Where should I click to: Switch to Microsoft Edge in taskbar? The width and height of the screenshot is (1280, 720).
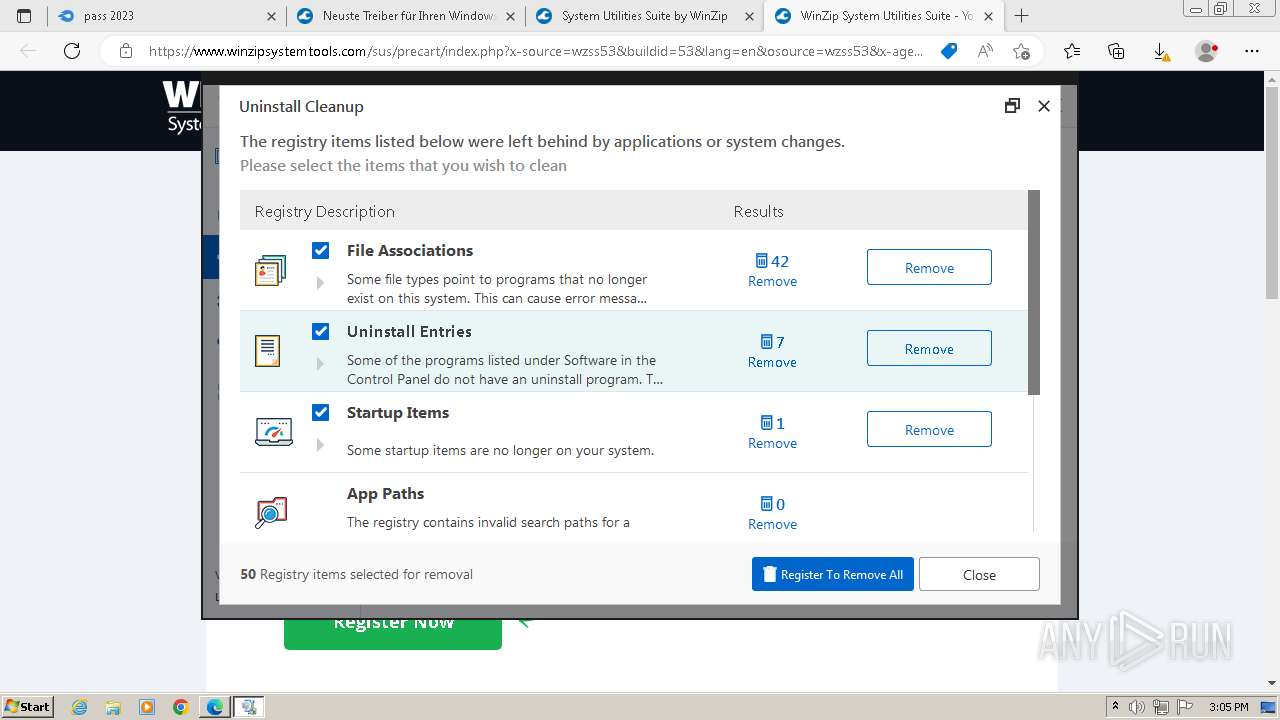(215, 707)
